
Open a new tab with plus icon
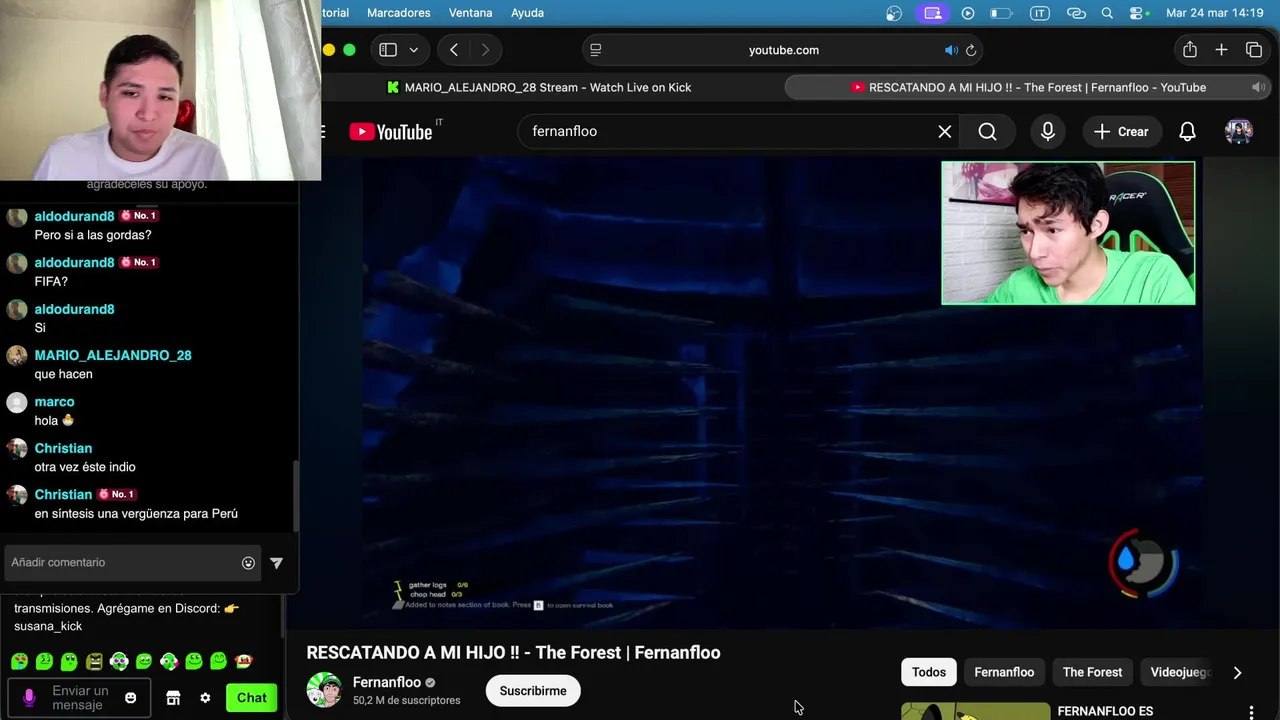pyautogui.click(x=1221, y=50)
